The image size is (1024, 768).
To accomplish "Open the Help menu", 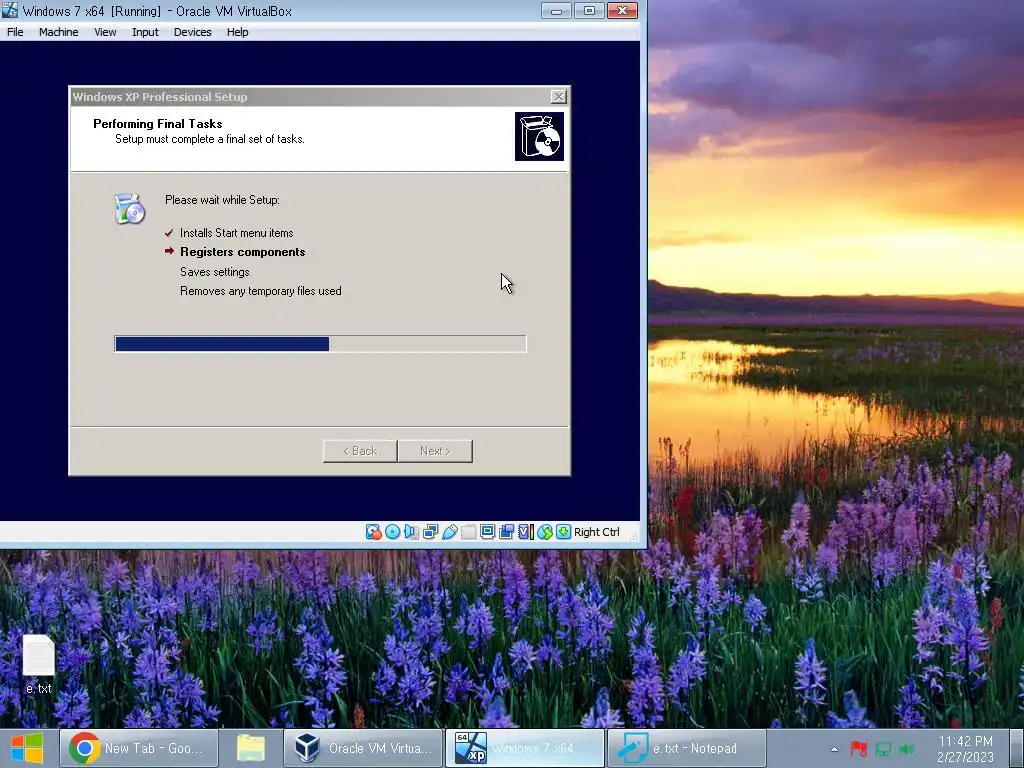I will click(238, 32).
